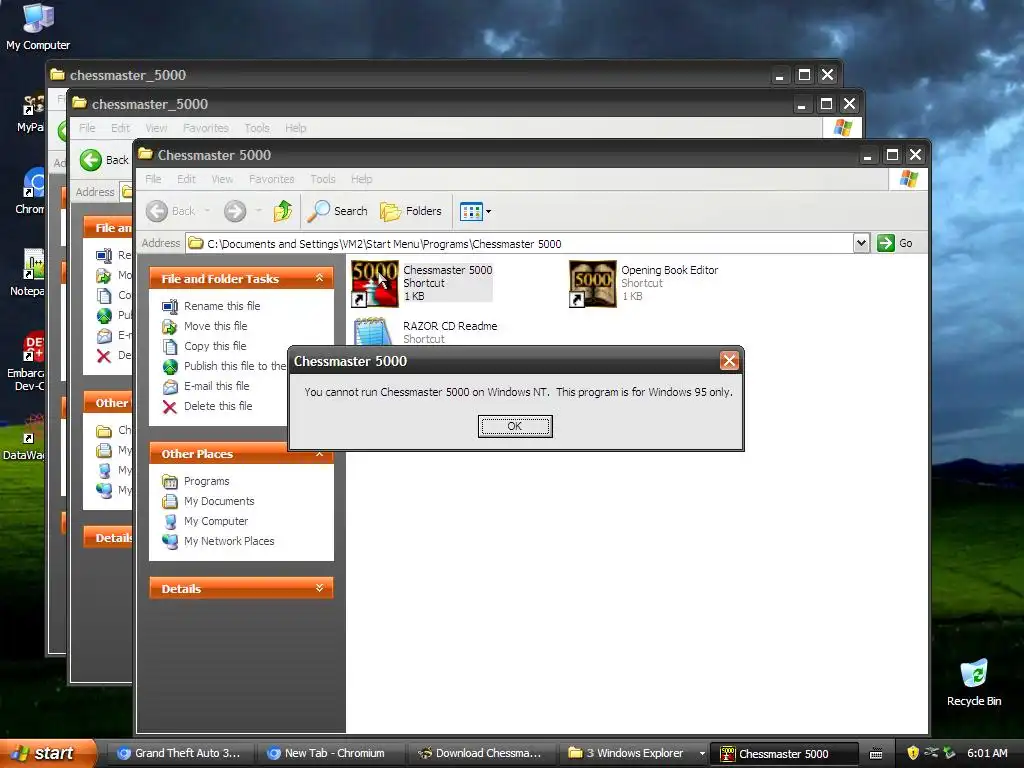1024x768 pixels.
Task: Select the RAZOR CD Readme shortcut icon
Action: [x=372, y=331]
